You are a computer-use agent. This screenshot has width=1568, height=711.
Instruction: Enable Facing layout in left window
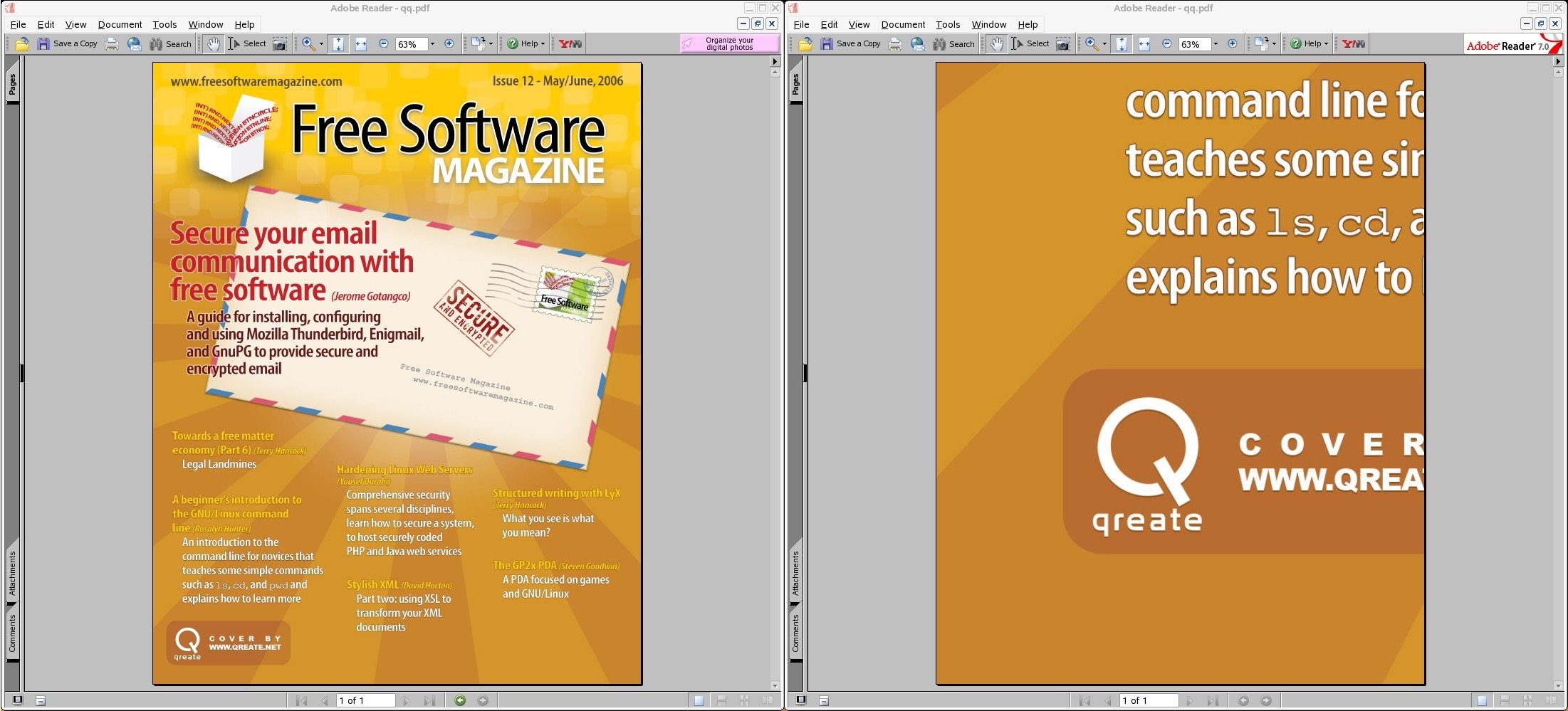click(767, 701)
